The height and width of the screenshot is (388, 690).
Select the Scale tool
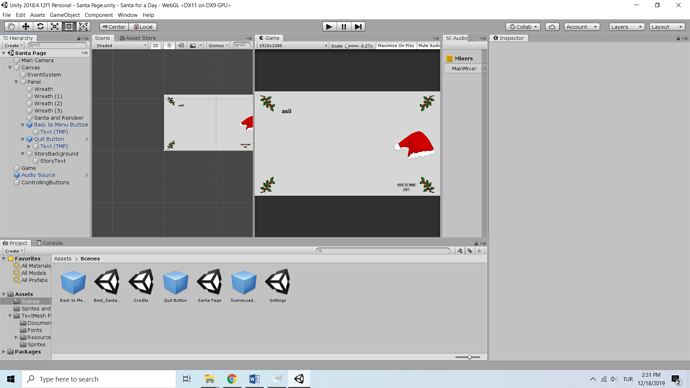pyautogui.click(x=55, y=27)
